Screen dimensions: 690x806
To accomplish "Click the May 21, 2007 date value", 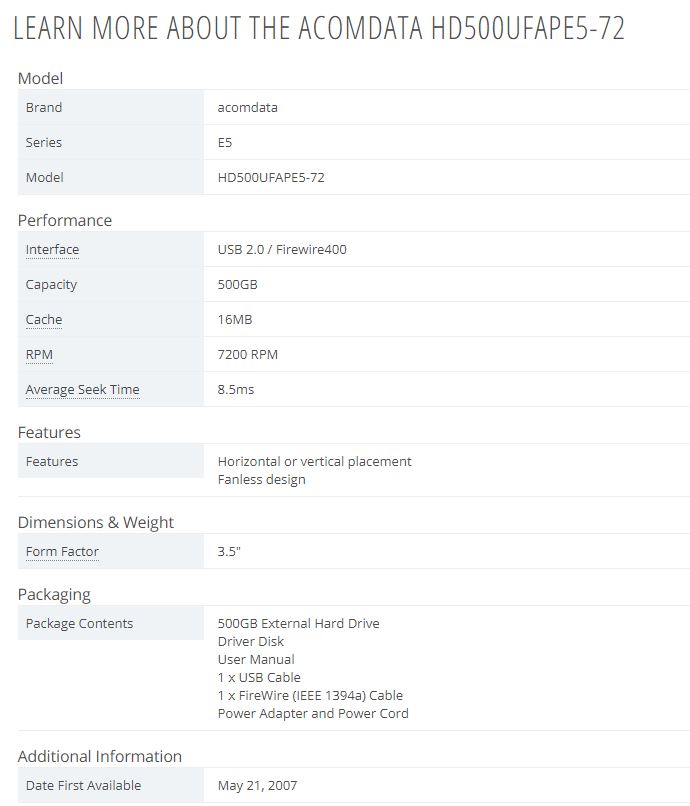I will pos(257,786).
